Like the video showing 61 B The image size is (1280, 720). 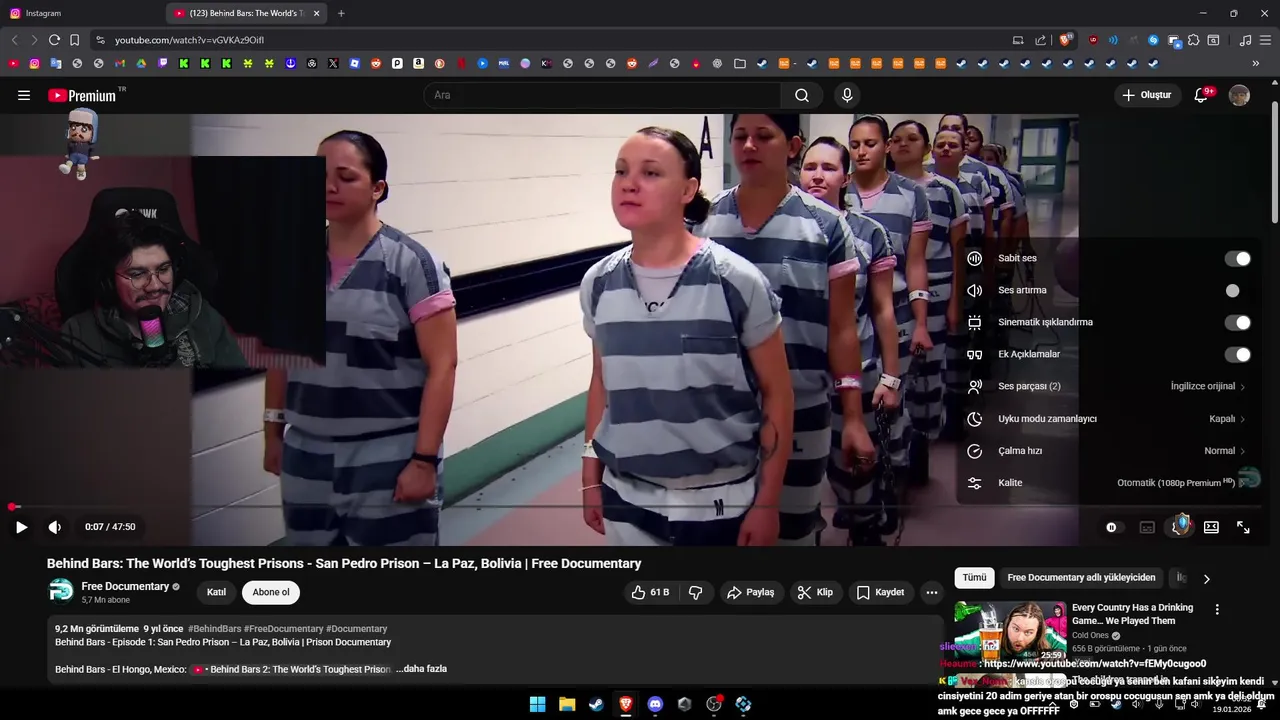650,592
